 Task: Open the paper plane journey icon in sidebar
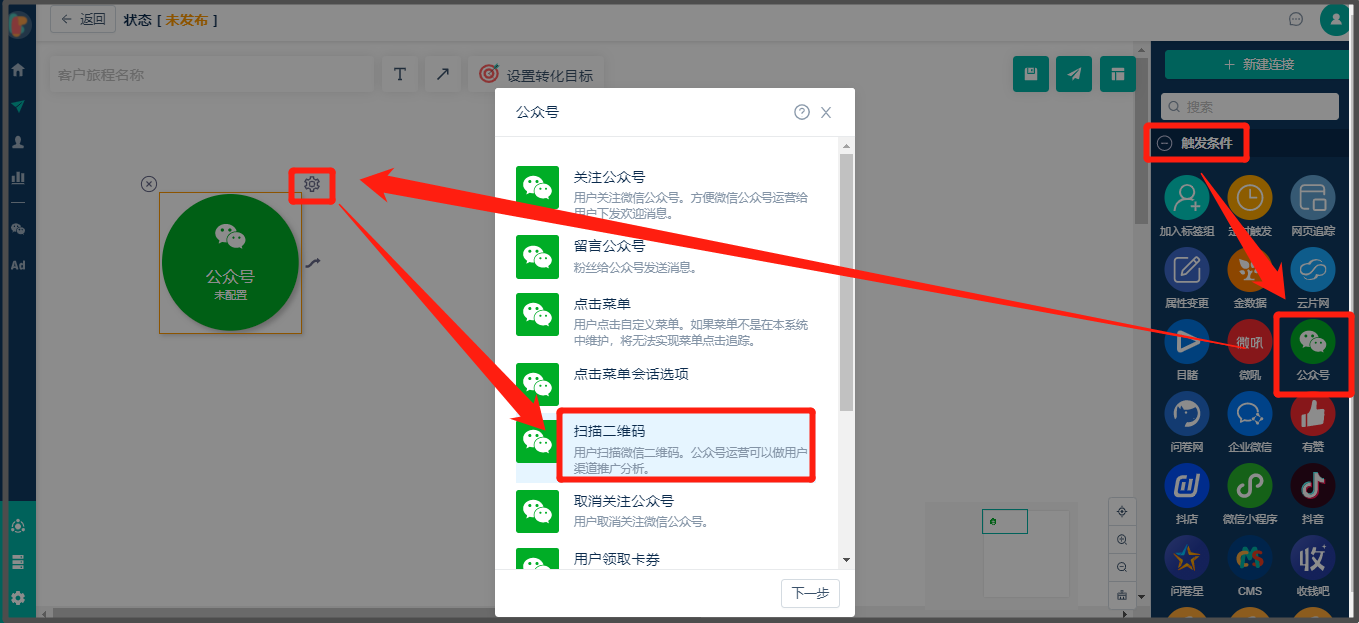18,106
